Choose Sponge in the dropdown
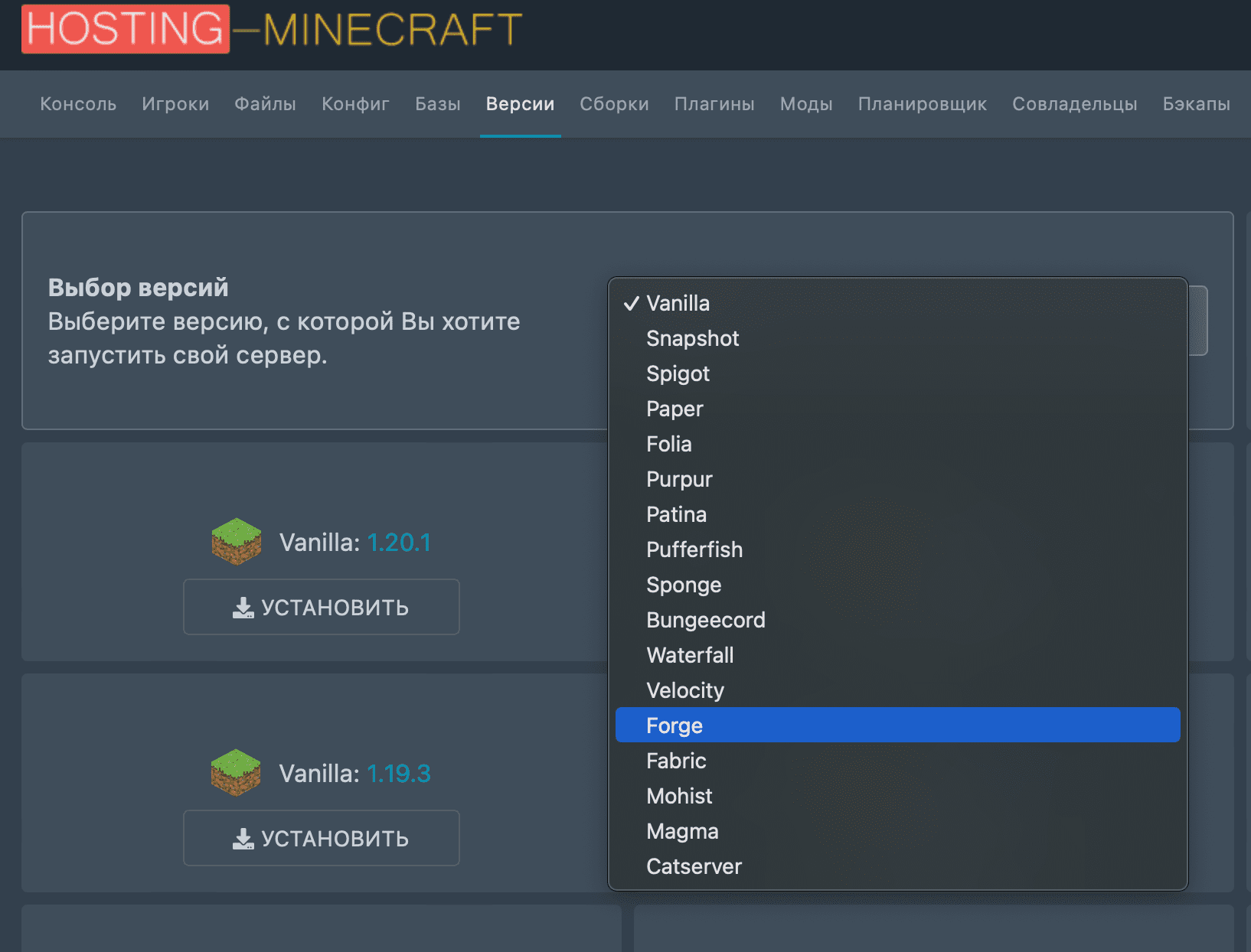 (898, 585)
